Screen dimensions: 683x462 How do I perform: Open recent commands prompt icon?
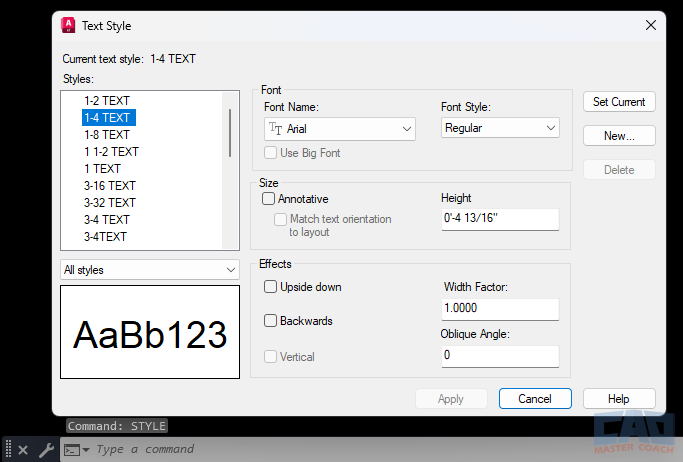click(x=76, y=449)
